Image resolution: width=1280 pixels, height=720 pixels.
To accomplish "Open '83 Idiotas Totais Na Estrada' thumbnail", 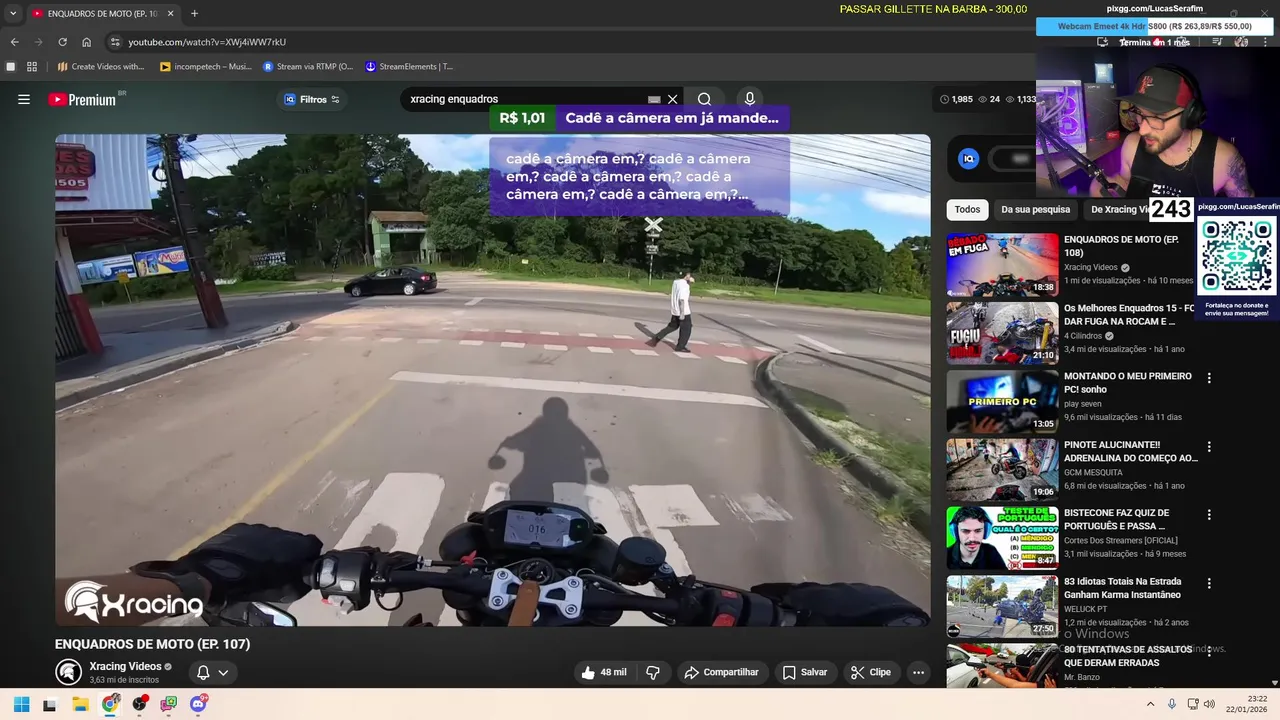I will [x=1002, y=606].
